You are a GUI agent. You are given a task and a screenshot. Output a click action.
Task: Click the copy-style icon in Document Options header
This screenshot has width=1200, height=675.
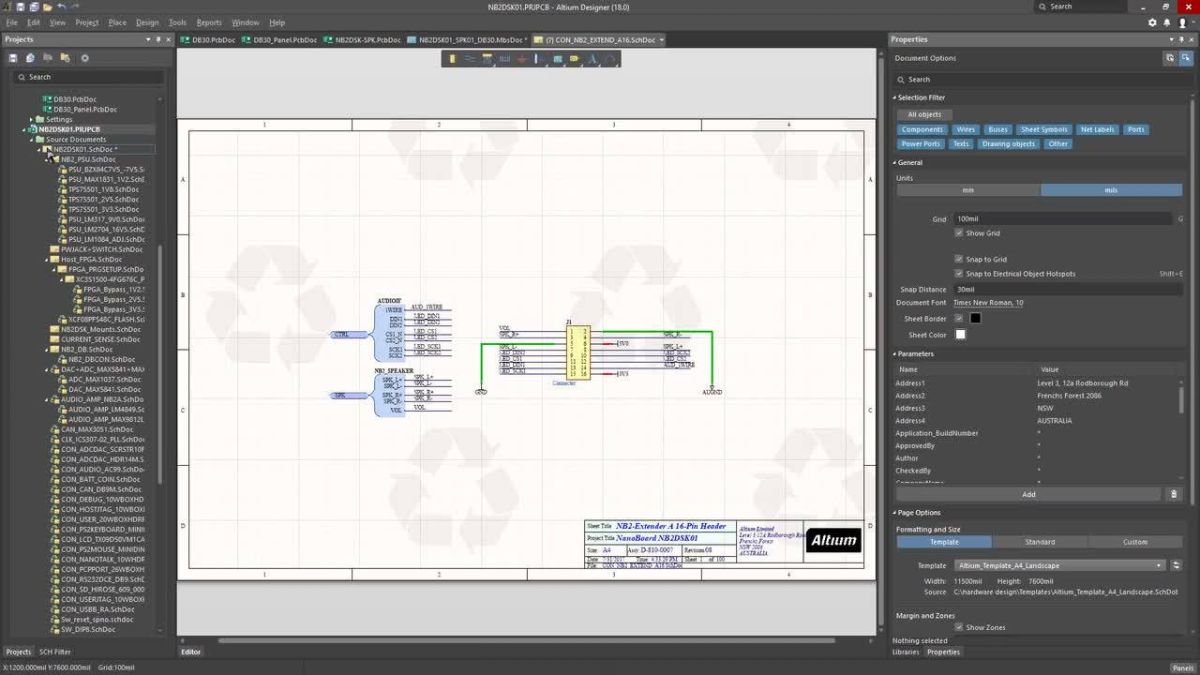1169,58
